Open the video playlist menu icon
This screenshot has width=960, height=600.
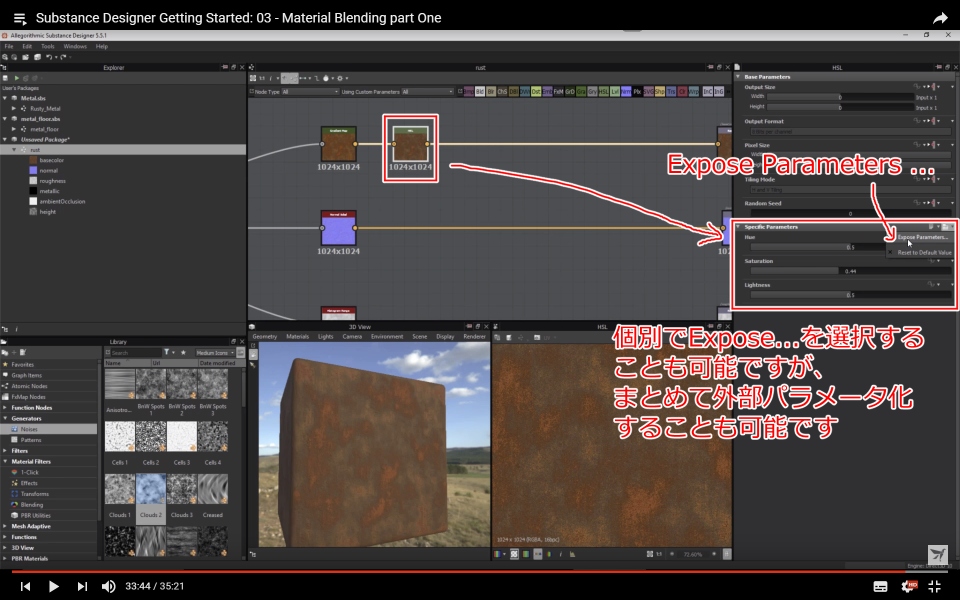tap(20, 18)
